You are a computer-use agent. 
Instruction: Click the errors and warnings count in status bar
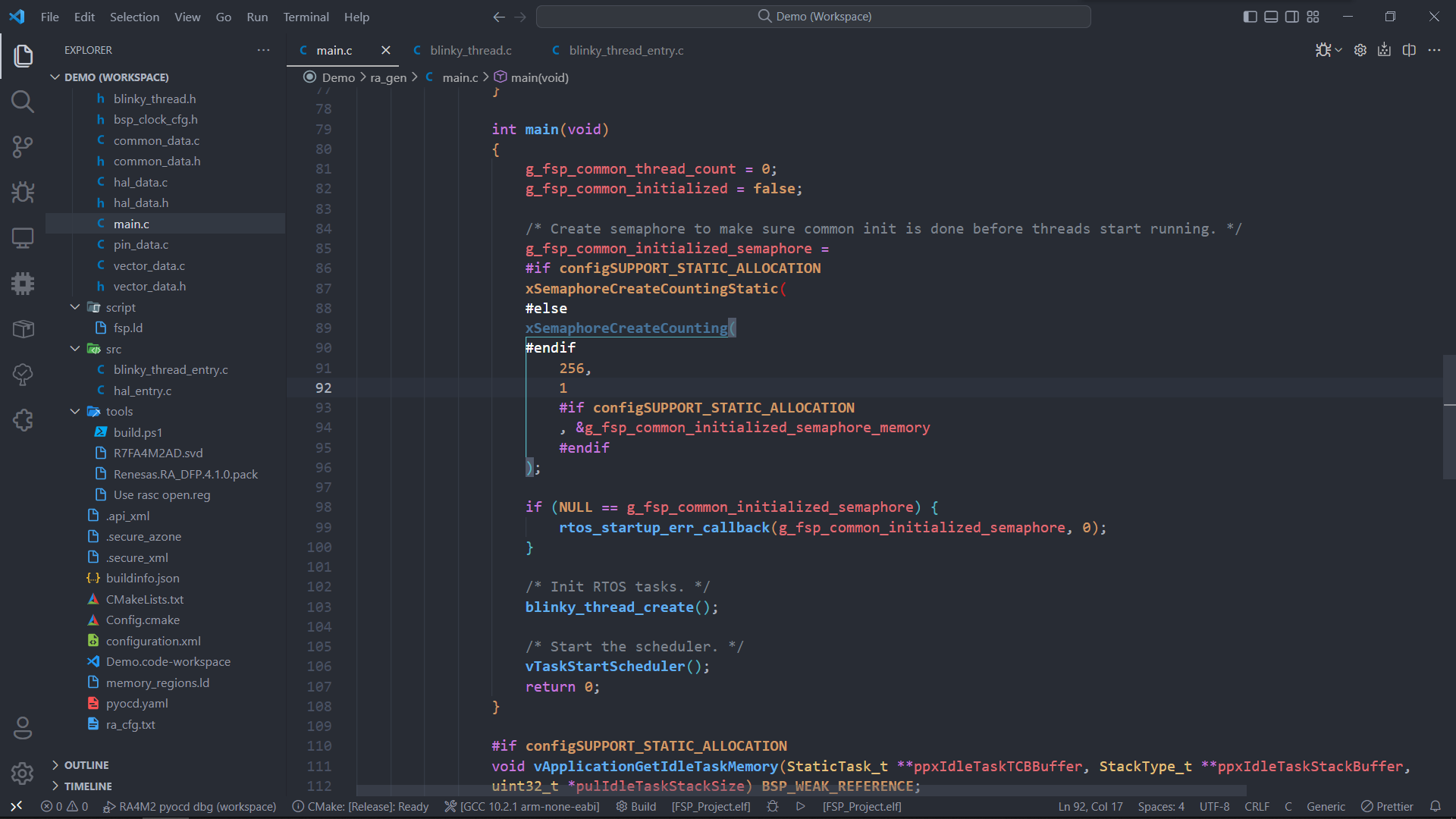coord(64,806)
